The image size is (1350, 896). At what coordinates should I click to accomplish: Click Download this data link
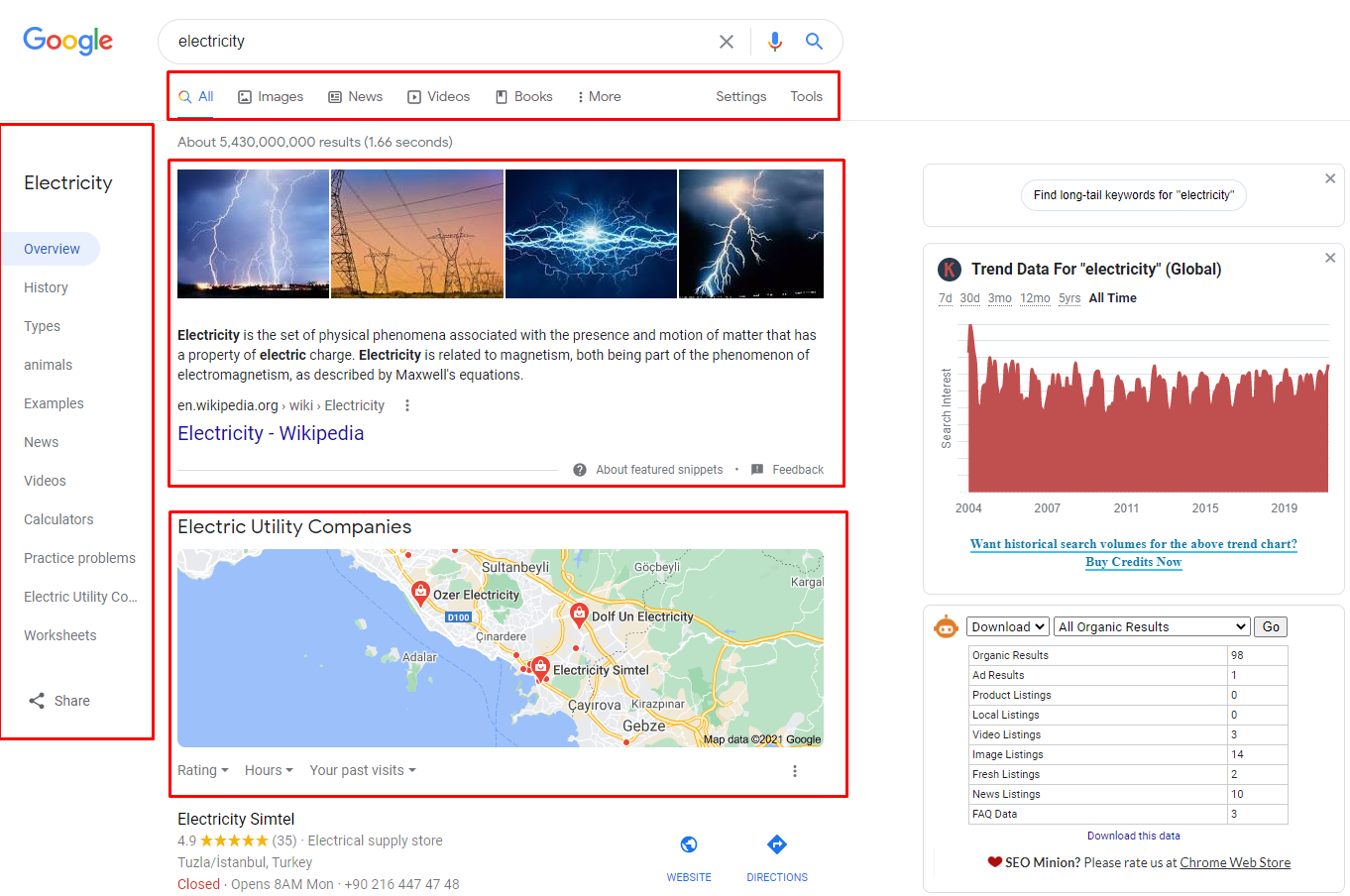click(x=1134, y=836)
